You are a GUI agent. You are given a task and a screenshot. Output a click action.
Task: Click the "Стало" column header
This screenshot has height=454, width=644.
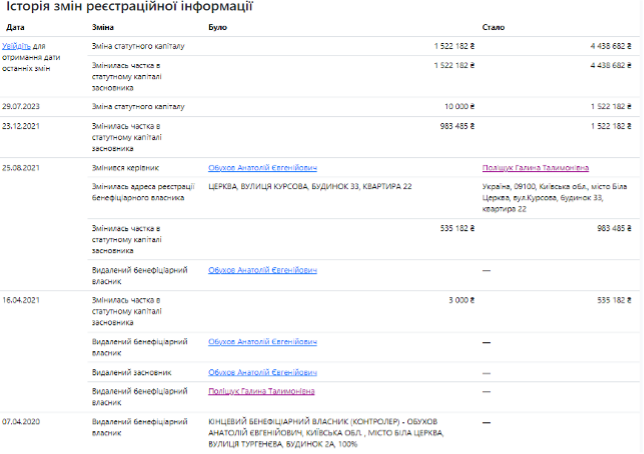493,27
